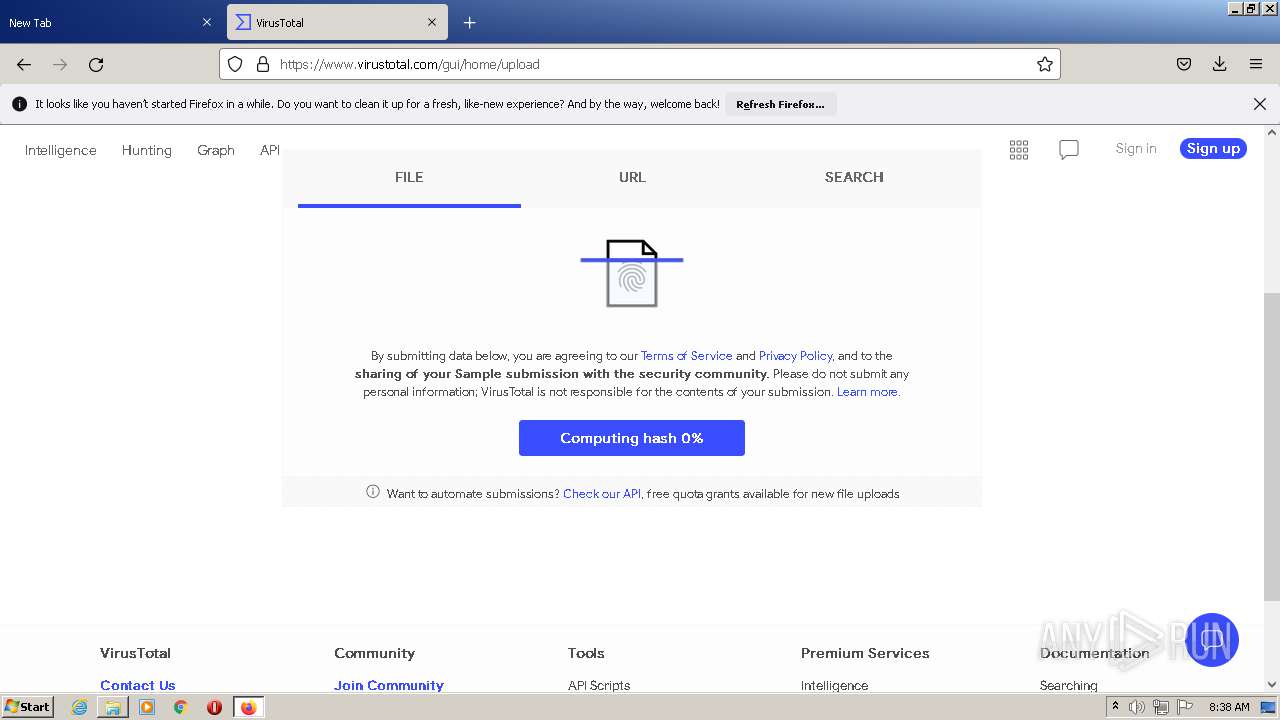This screenshot has height=720, width=1280.
Task: View site security lock information
Action: (263, 64)
